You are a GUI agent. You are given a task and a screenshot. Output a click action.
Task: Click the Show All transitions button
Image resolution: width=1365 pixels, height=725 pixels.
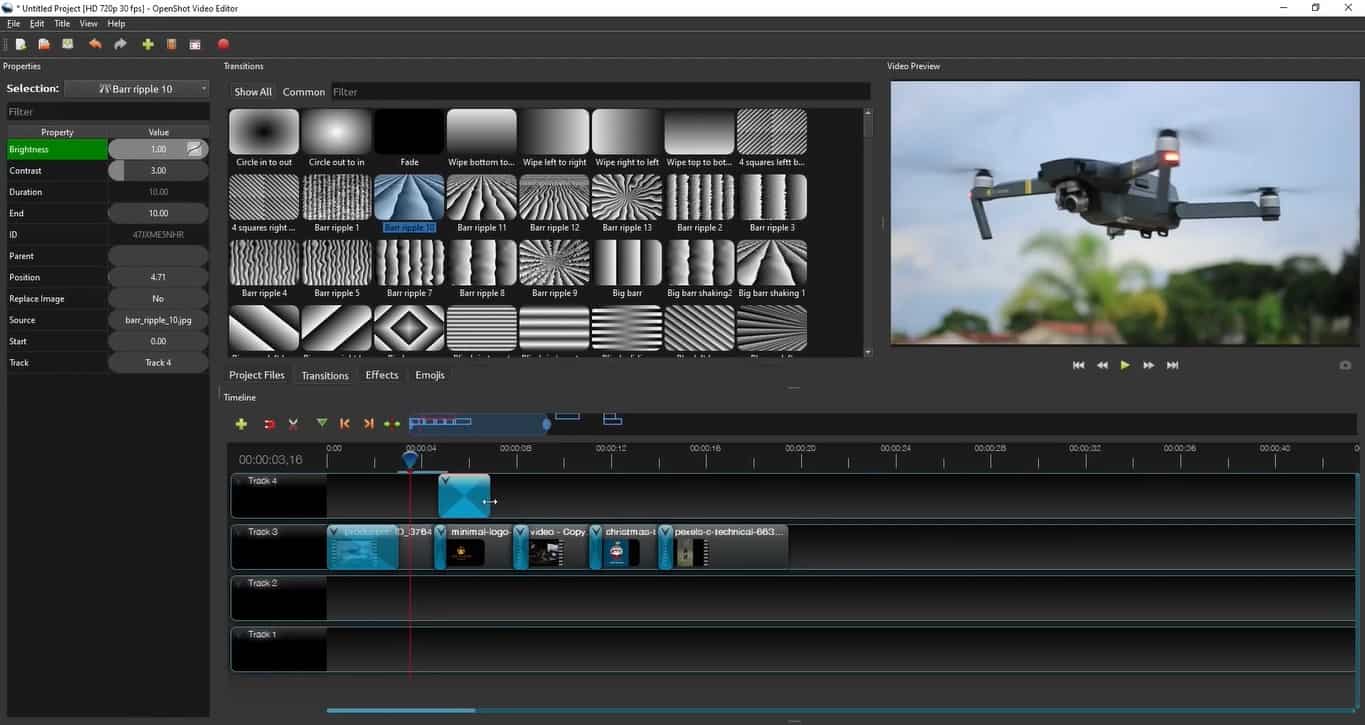click(x=251, y=91)
